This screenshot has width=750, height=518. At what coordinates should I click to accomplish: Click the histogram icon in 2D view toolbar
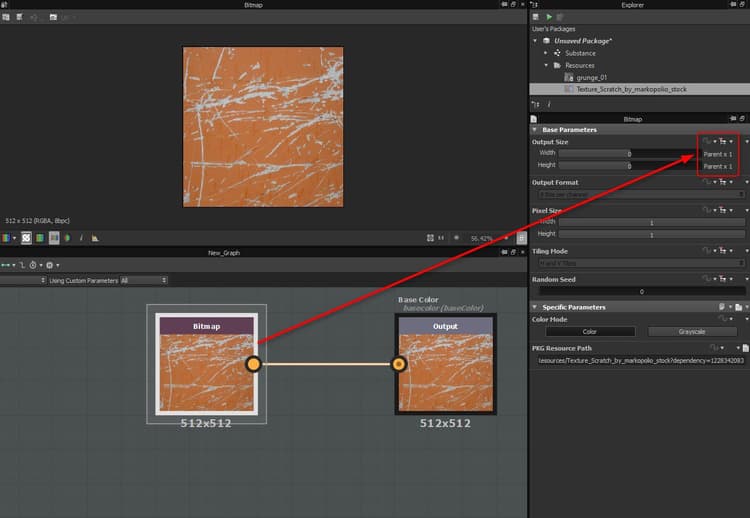(x=95, y=238)
